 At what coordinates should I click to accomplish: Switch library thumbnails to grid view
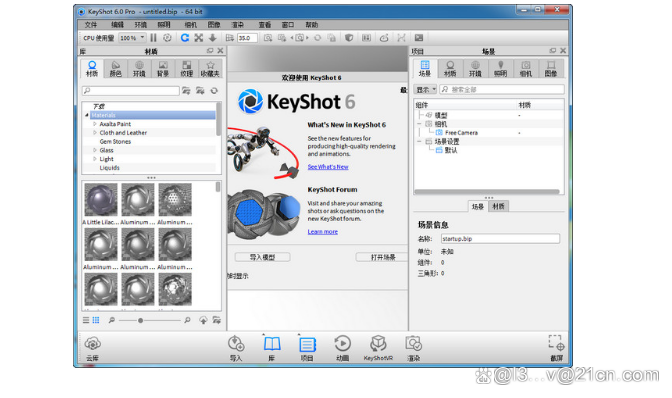pos(96,320)
